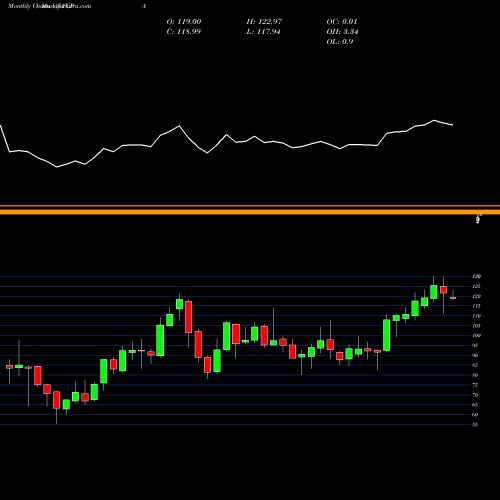The height and width of the screenshot is (500, 500).
Task: Click the 125 price axis label
Action: click(477, 286)
